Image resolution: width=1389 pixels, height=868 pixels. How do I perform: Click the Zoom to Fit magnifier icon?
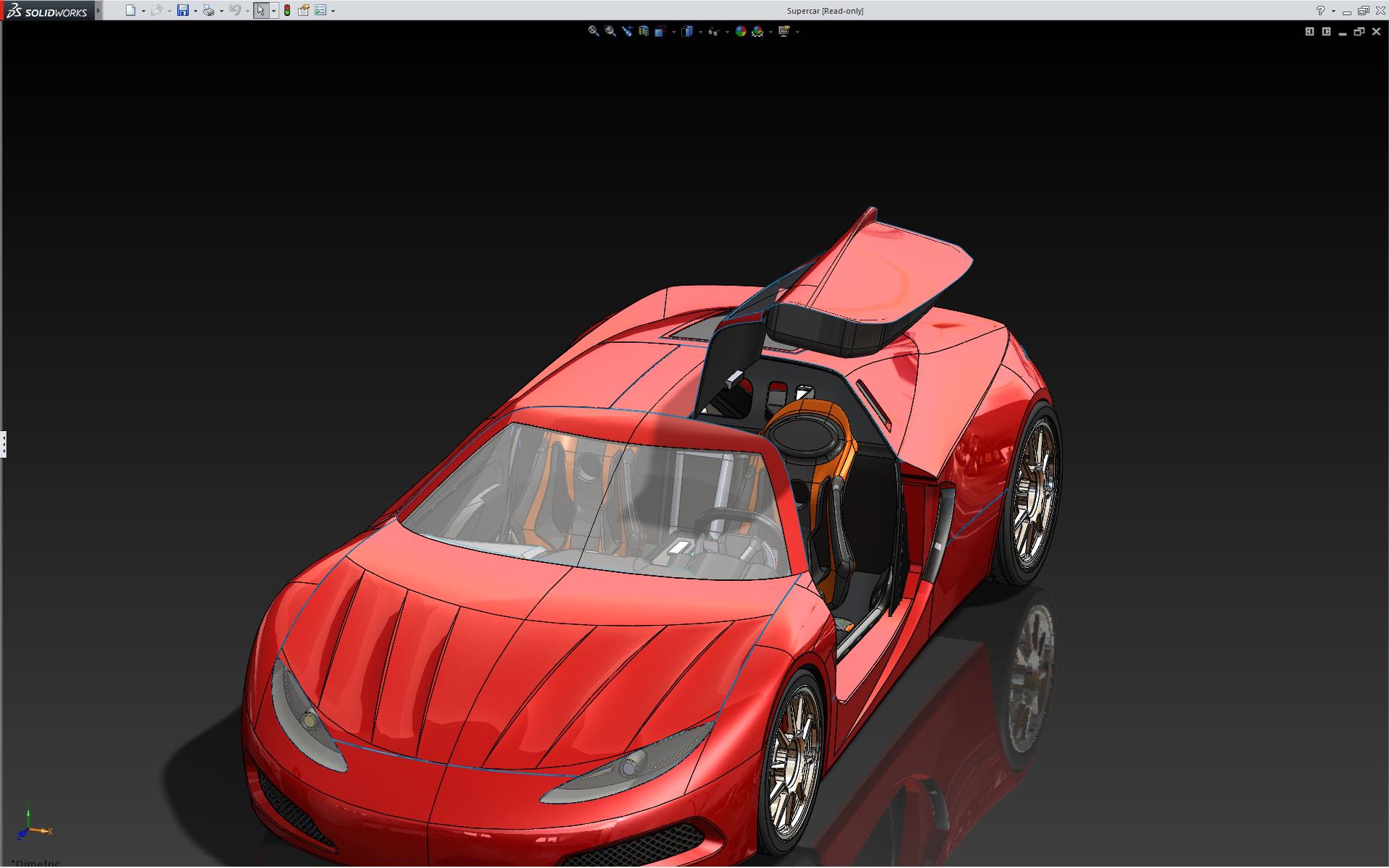pyautogui.click(x=593, y=31)
